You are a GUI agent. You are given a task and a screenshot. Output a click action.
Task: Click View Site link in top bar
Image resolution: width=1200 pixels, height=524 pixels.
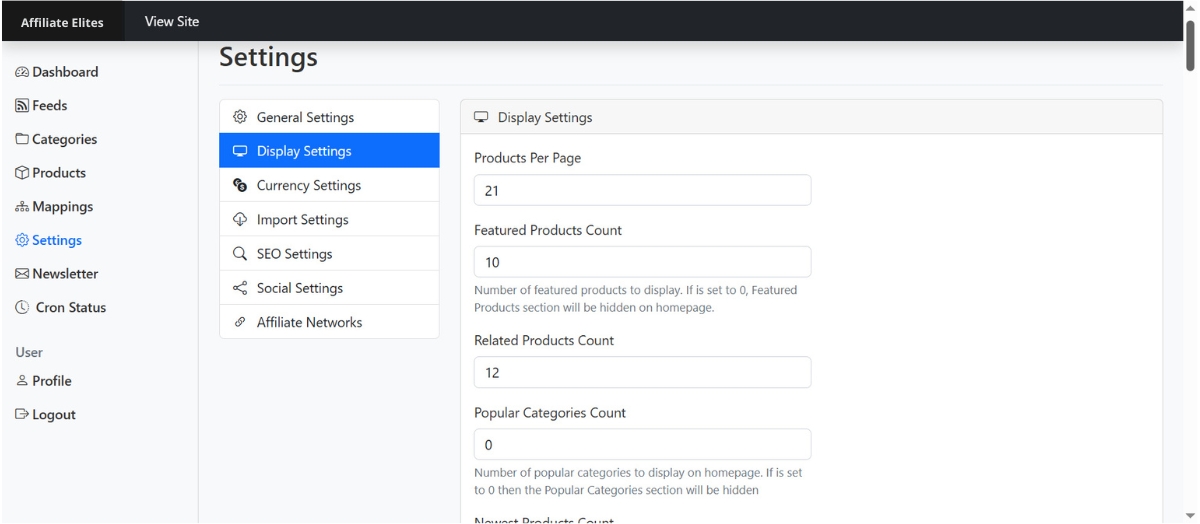pos(172,21)
